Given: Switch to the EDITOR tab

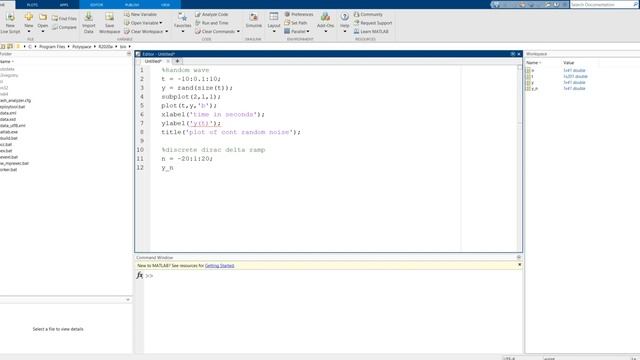Looking at the screenshot, I should (96, 4).
